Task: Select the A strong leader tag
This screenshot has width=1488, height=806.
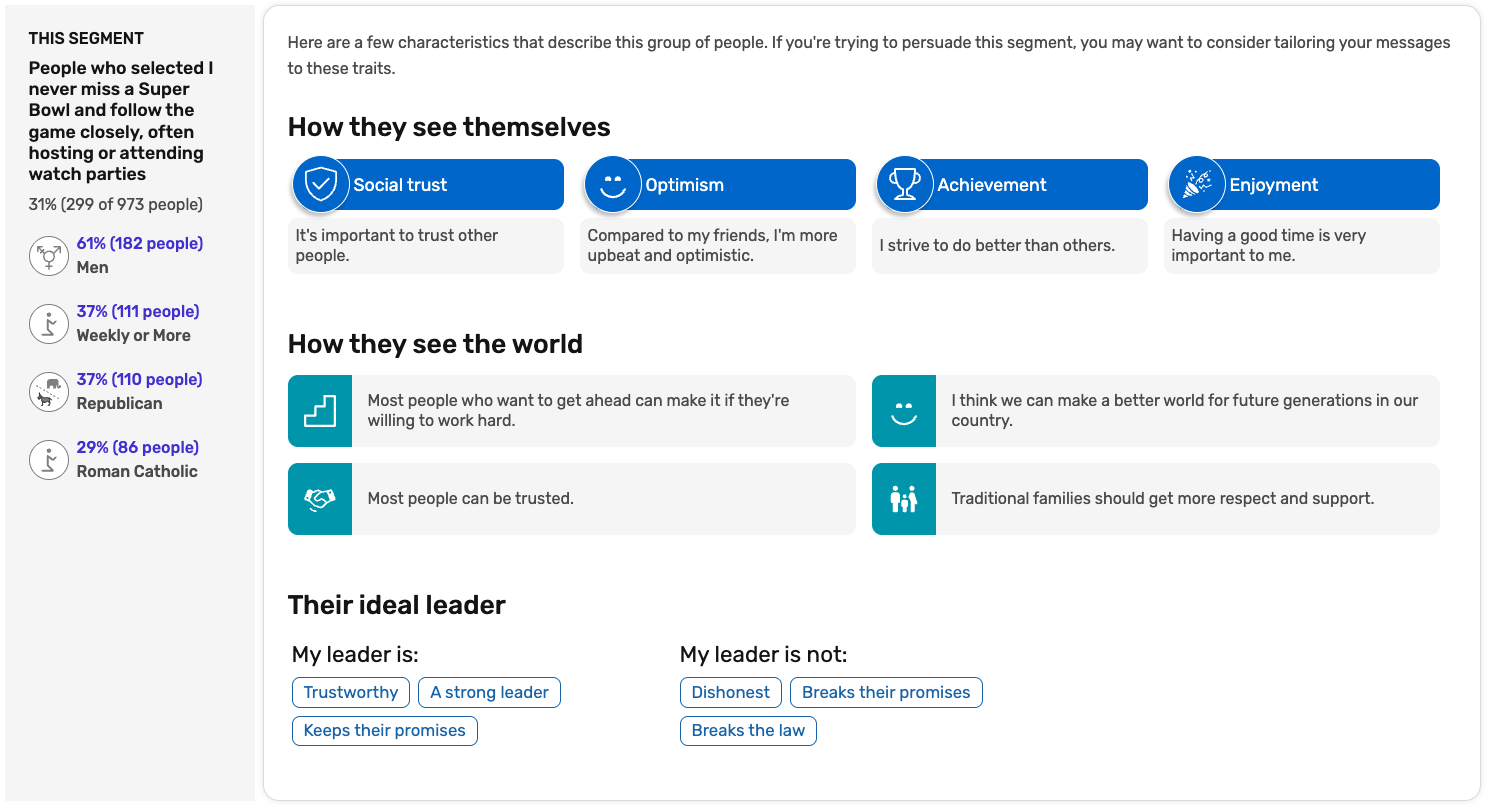Action: click(x=489, y=692)
